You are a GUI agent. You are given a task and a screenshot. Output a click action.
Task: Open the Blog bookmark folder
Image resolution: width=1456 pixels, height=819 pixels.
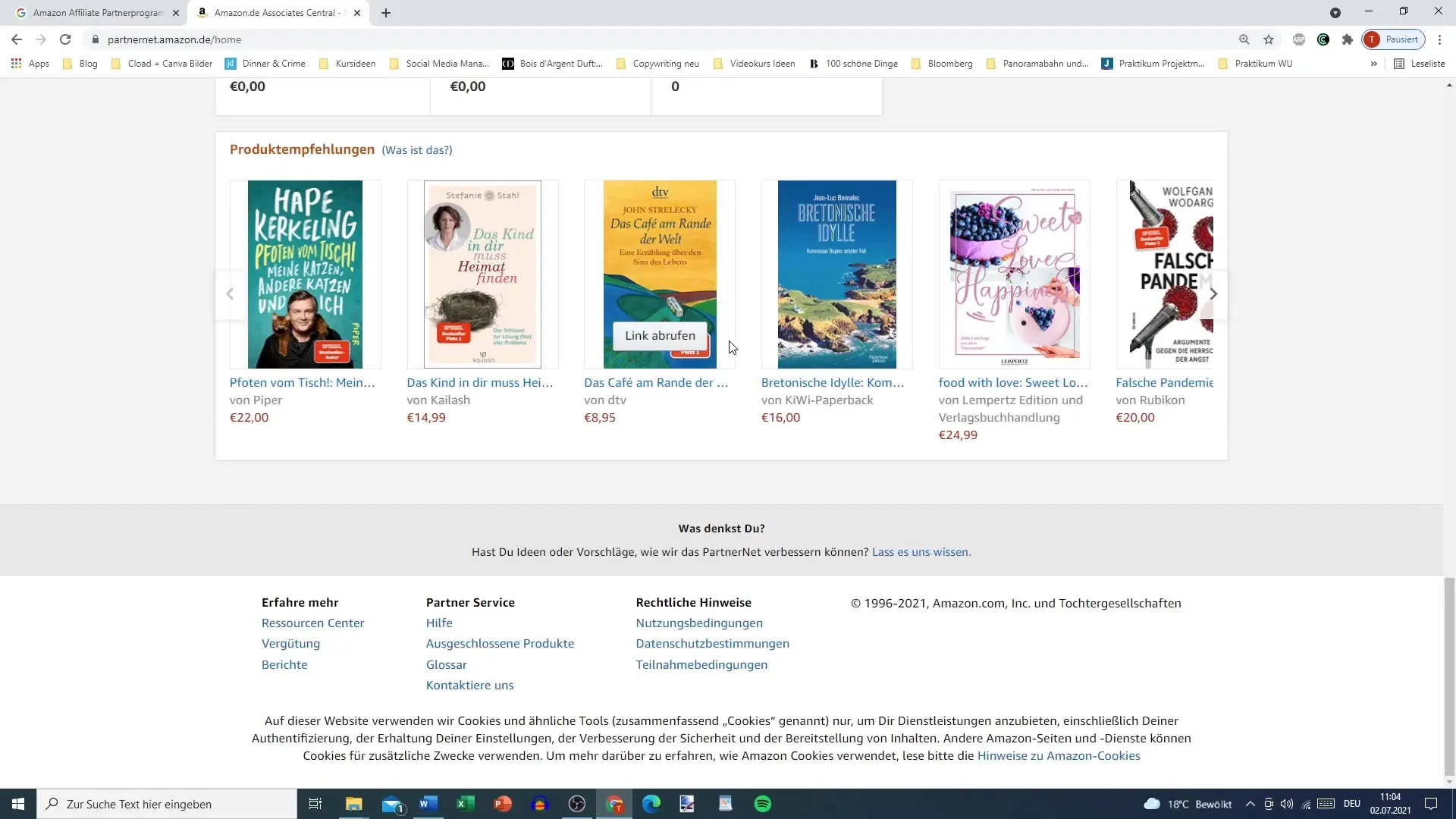pos(80,64)
